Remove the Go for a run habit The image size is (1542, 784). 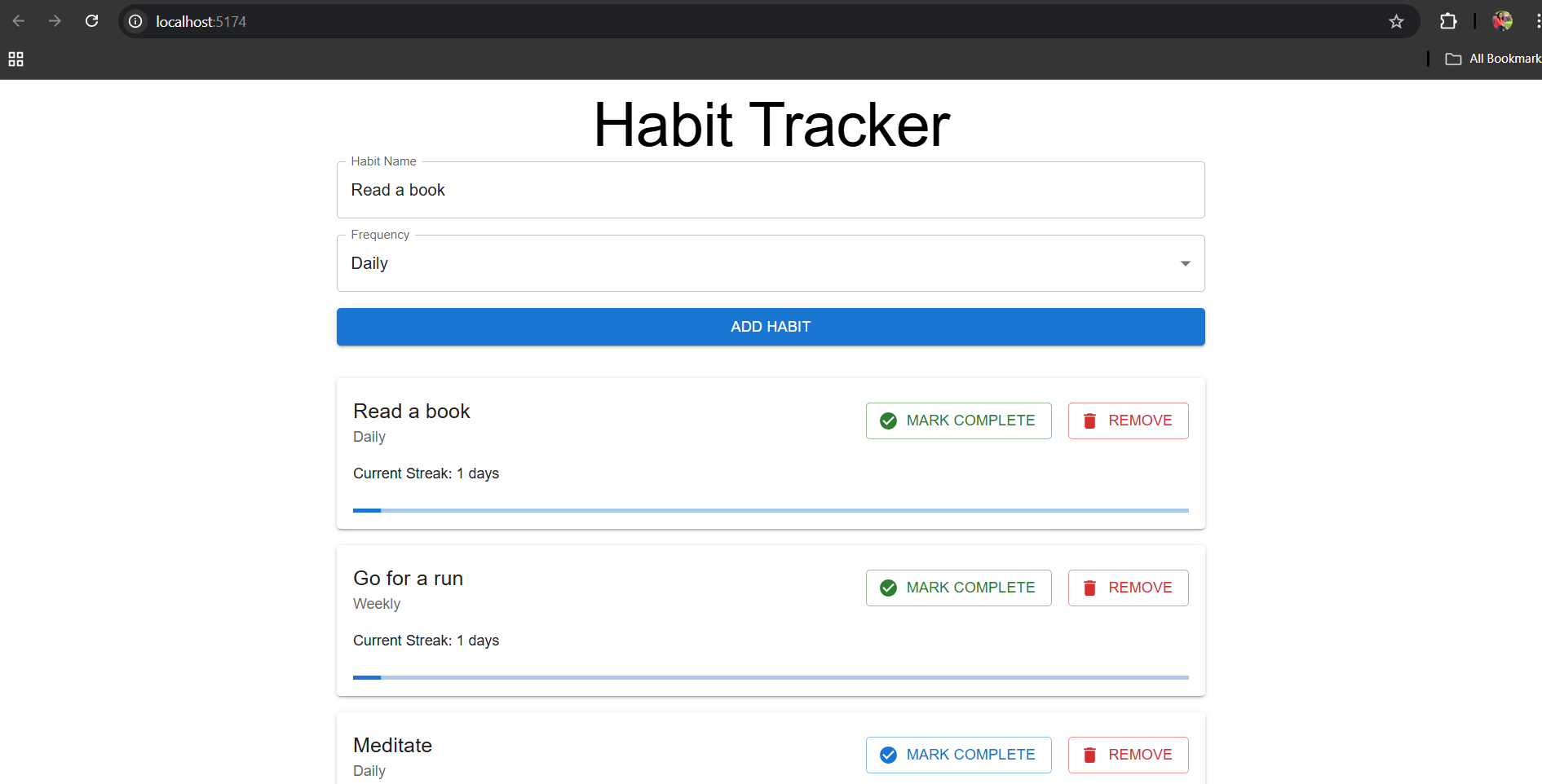click(x=1128, y=588)
